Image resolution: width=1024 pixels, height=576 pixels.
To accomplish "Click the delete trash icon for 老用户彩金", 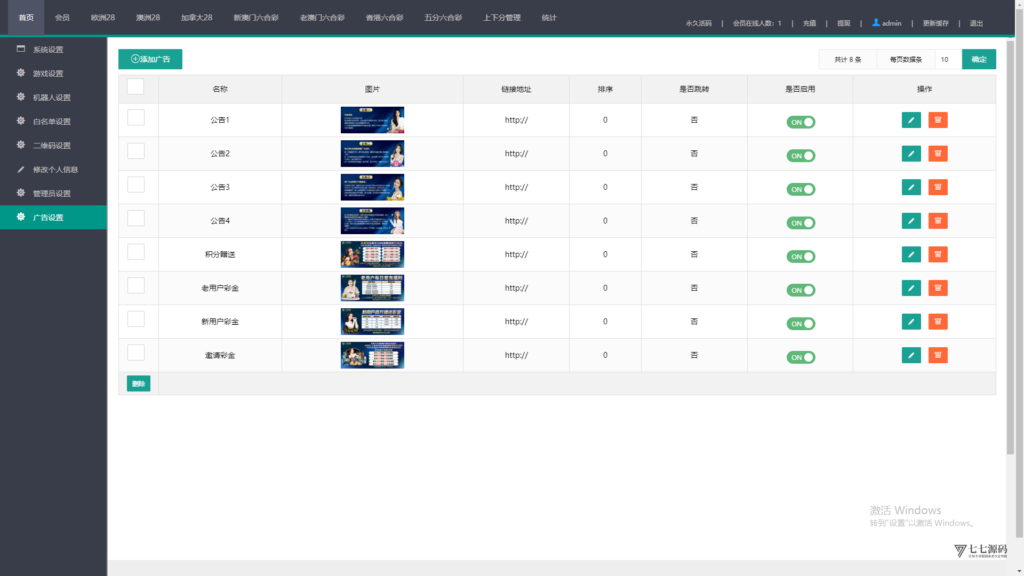I will pos(938,288).
